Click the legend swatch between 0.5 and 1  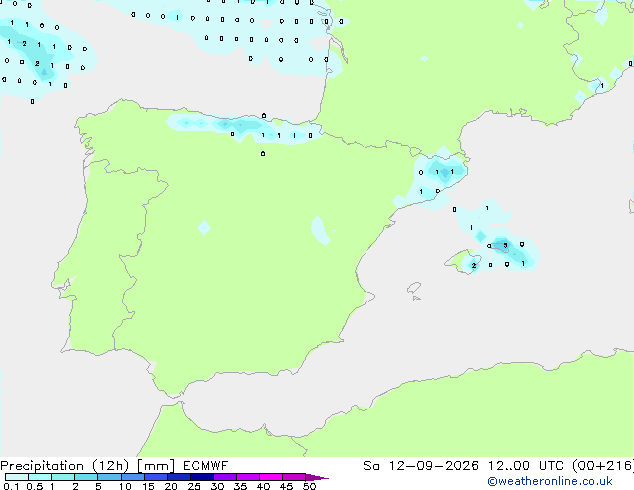[40, 477]
